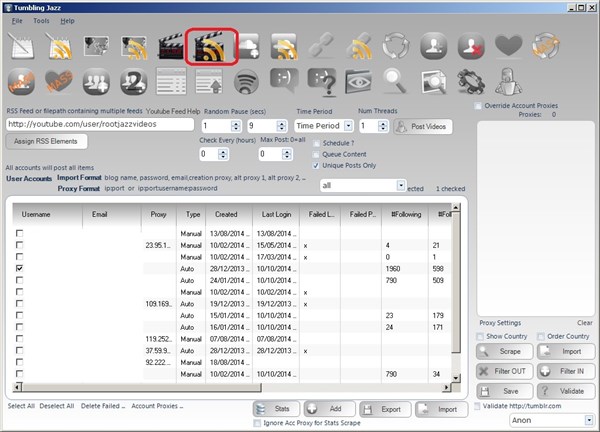Sort accounts by the #Following column header
Image resolution: width=600 pixels, height=432 pixels.
tap(405, 215)
